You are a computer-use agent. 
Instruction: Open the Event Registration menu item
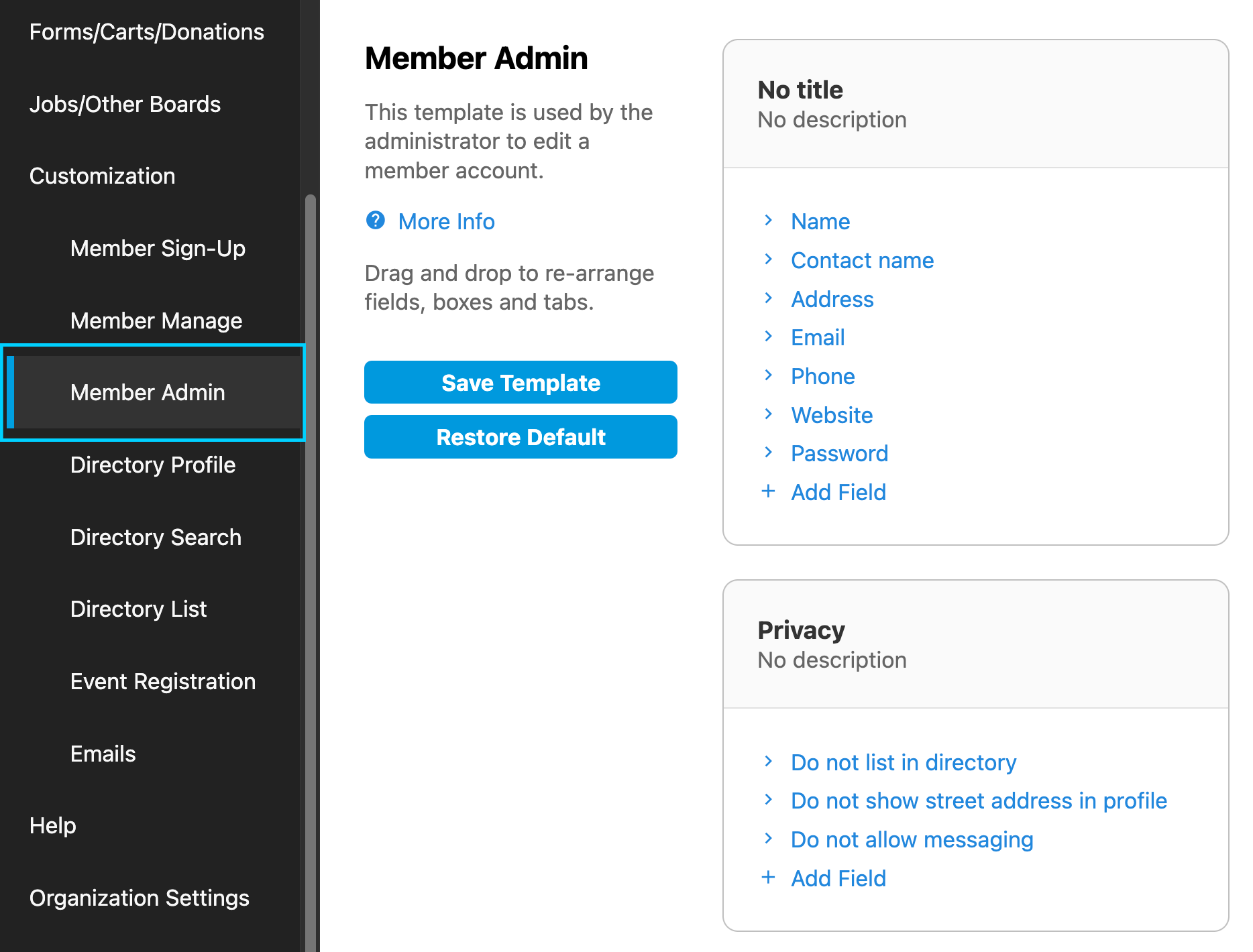(x=163, y=682)
